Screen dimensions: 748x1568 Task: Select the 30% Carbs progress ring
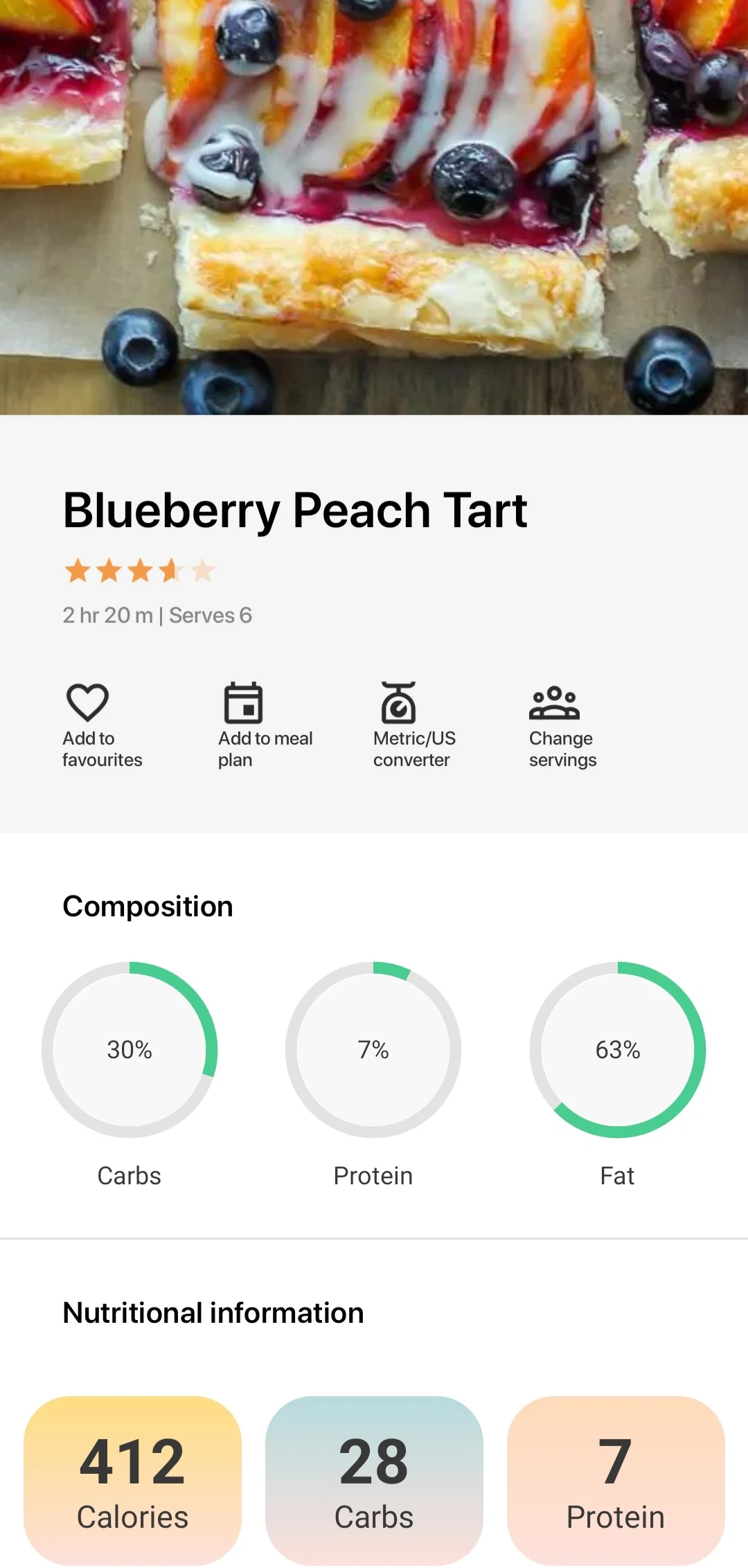point(130,1049)
